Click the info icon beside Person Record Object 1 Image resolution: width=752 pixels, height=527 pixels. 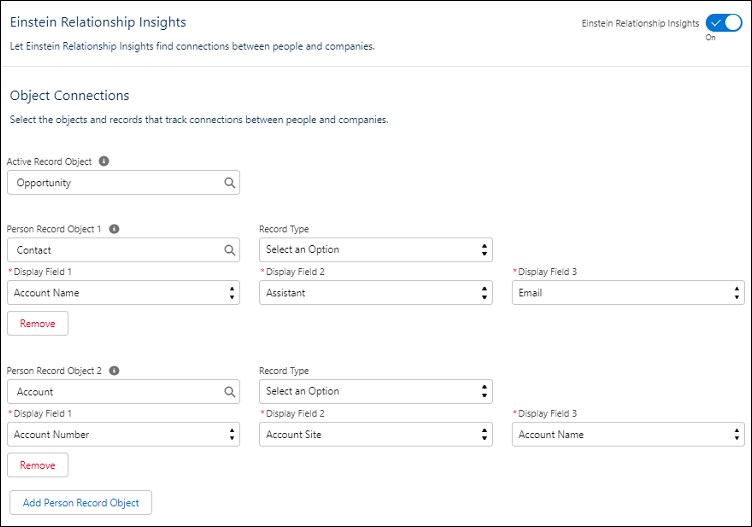[114, 229]
